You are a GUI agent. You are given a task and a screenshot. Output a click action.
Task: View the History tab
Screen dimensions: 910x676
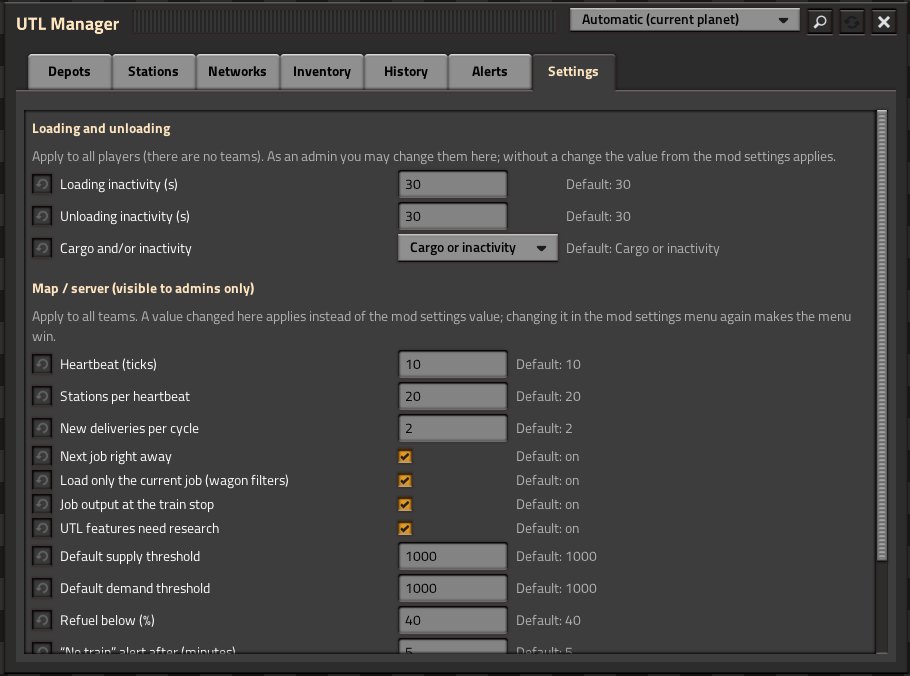[x=406, y=71]
